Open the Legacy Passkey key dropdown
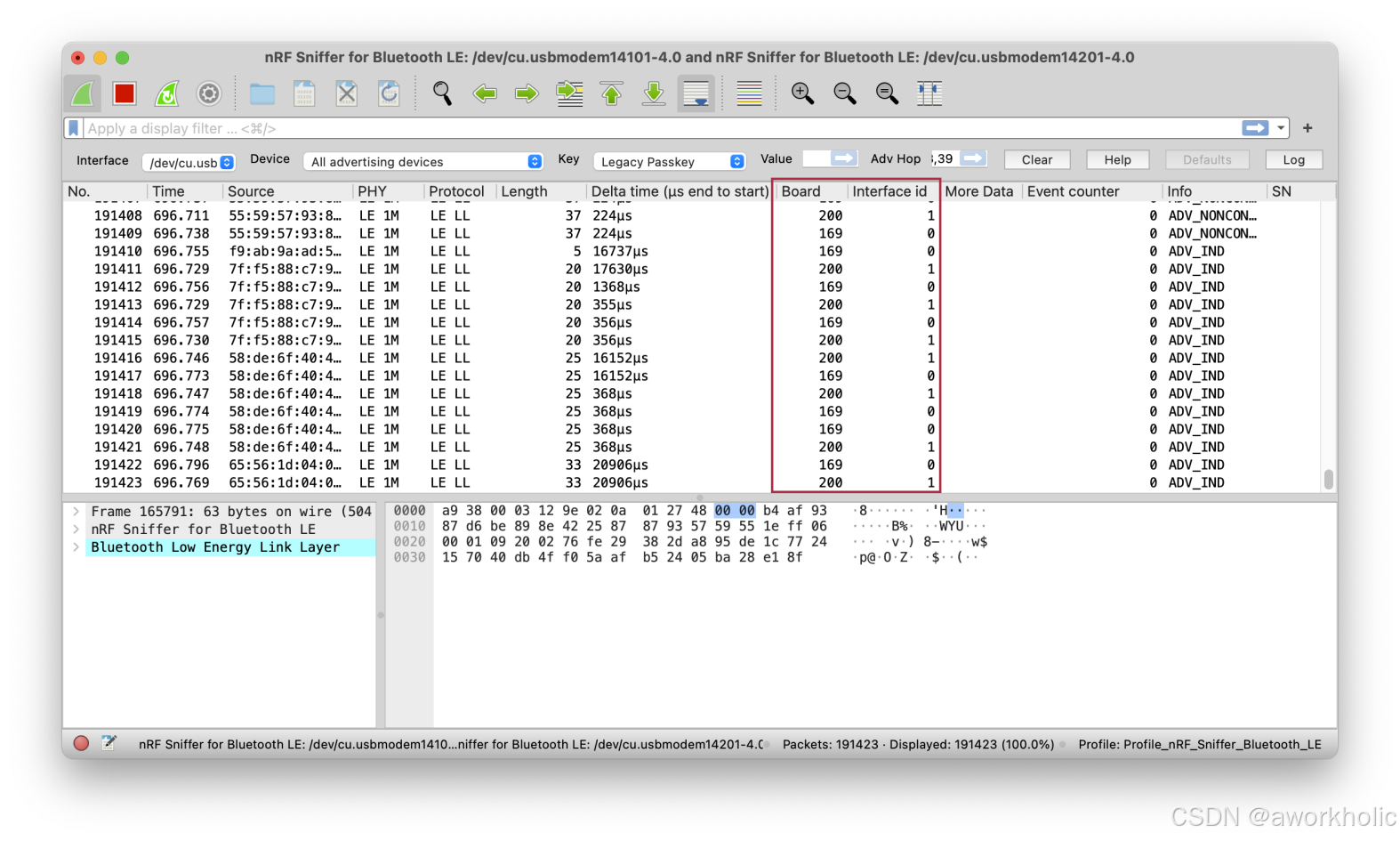The width and height of the screenshot is (1400, 841). click(669, 162)
